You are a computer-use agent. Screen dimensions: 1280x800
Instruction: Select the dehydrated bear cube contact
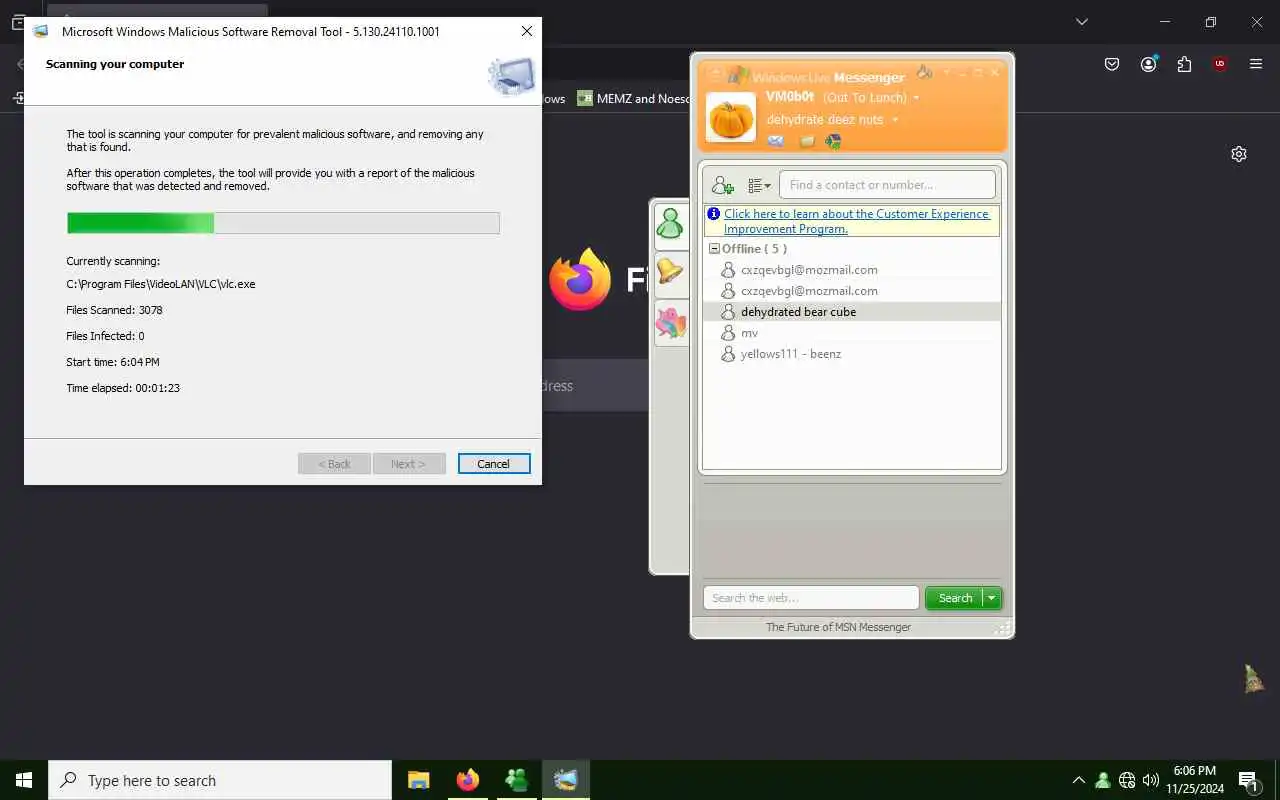(x=851, y=312)
